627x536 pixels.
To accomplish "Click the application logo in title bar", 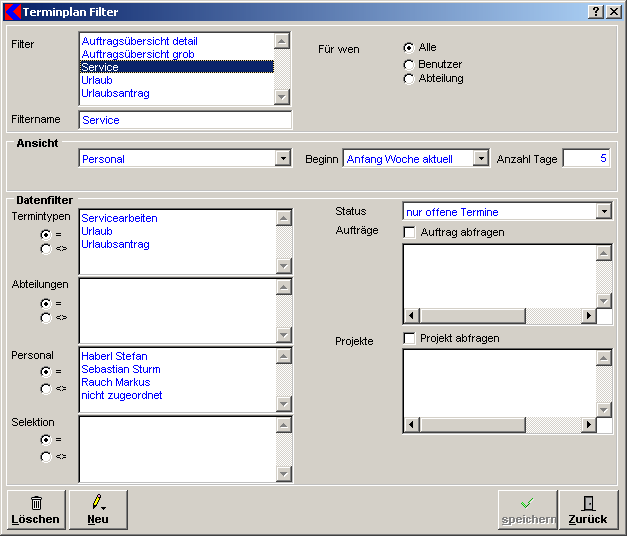I will [x=12, y=12].
